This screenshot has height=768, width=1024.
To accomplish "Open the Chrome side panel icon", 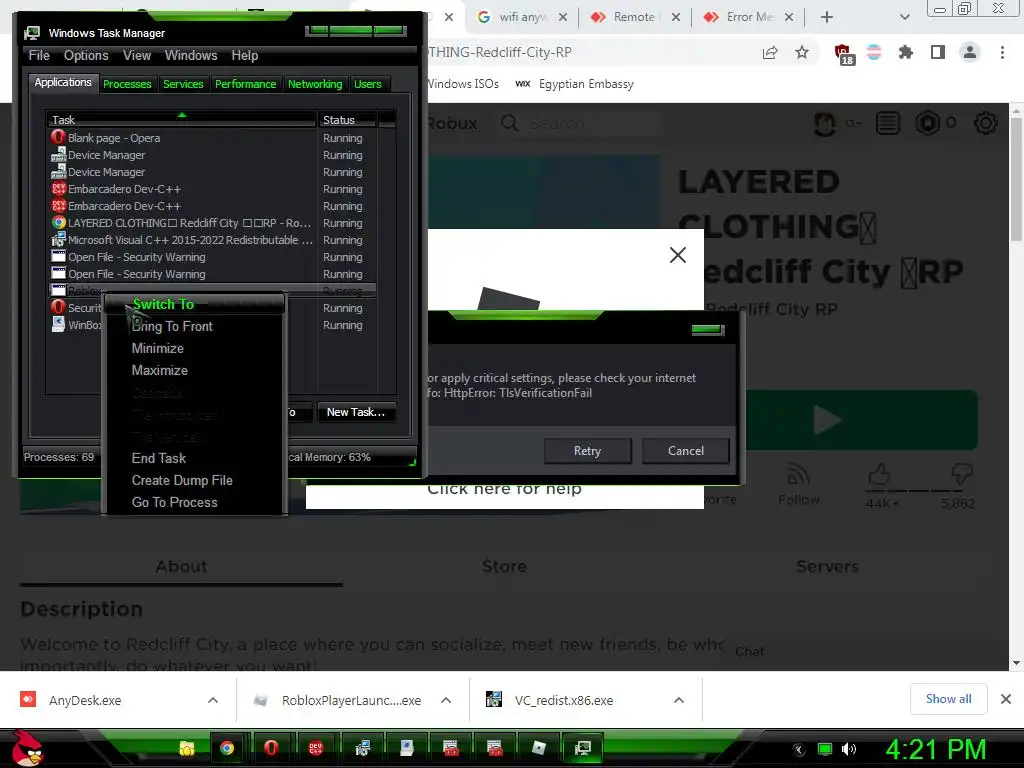I will (x=938, y=52).
